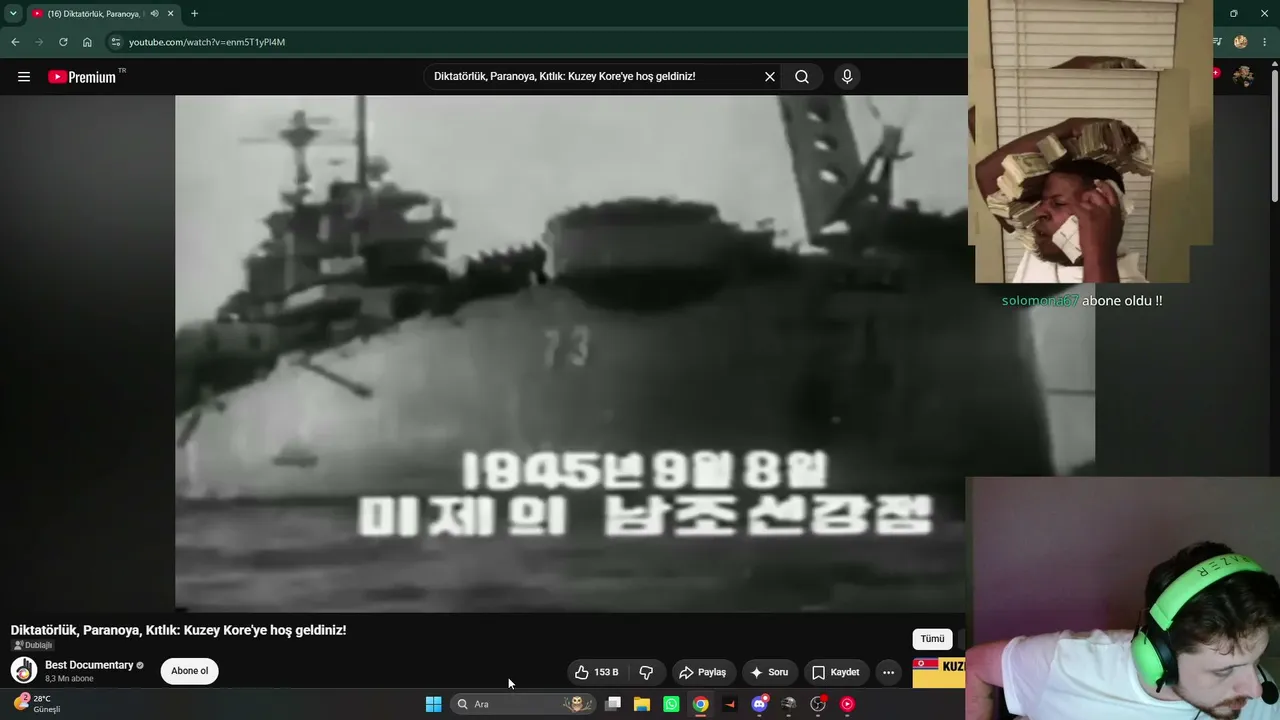The width and height of the screenshot is (1280, 720).
Task: Like the video showing 153 B
Action: coord(597,672)
